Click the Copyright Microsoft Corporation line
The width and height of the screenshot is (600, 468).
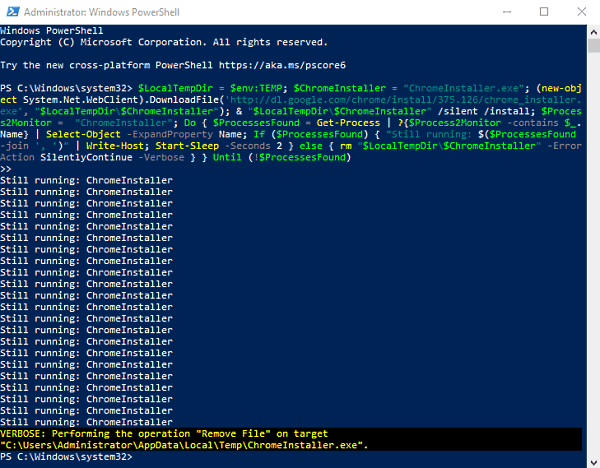[165, 42]
